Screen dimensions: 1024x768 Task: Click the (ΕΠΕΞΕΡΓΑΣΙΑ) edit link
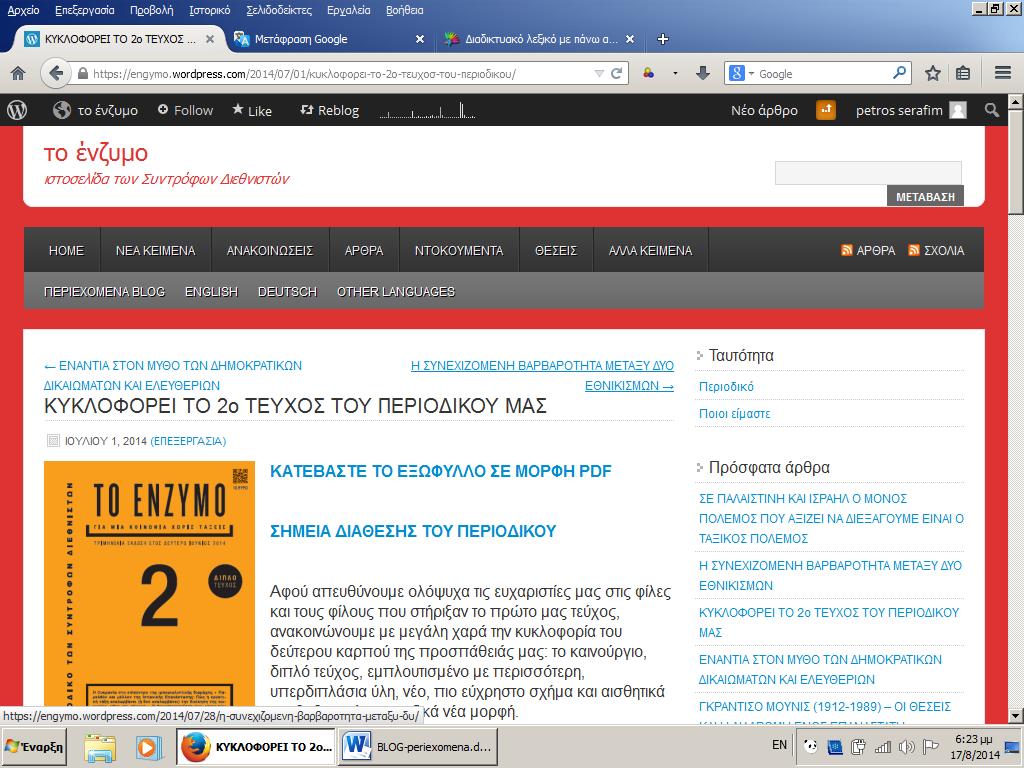coord(188,441)
